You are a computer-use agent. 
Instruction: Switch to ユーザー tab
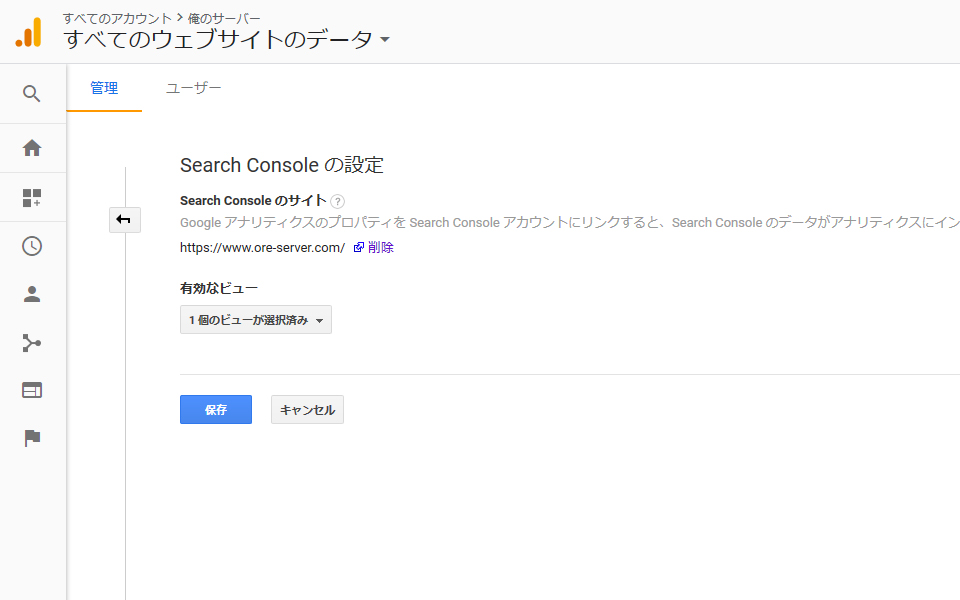point(193,88)
